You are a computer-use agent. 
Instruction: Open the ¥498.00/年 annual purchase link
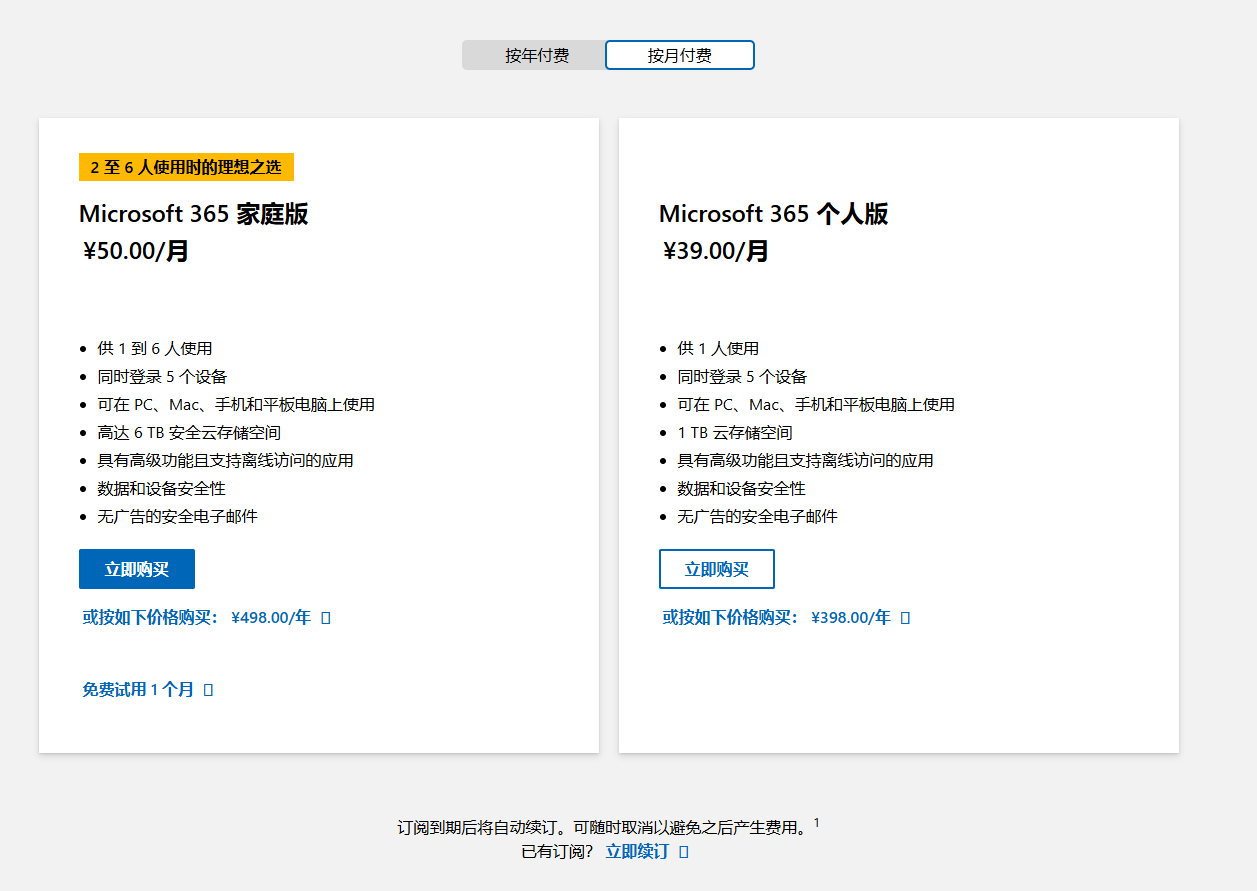point(197,617)
